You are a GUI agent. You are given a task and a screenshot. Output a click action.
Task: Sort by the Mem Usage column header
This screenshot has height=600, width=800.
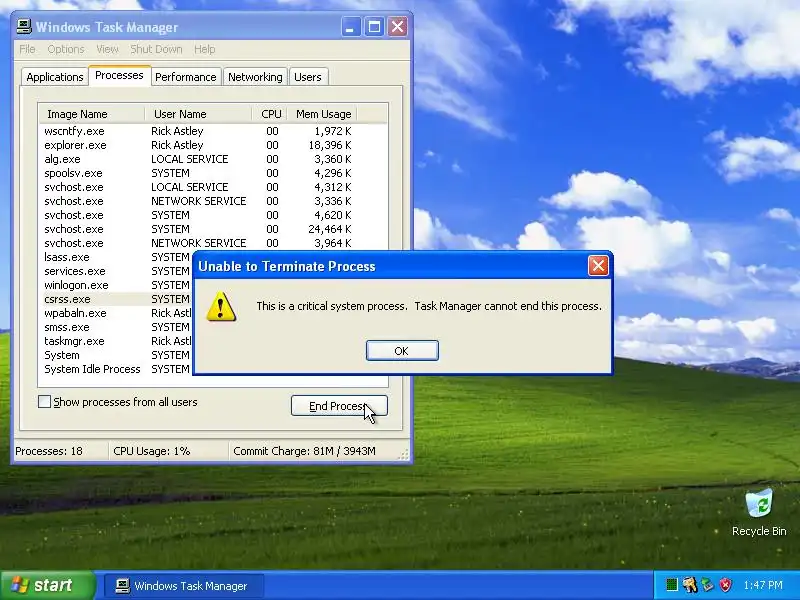tap(323, 114)
